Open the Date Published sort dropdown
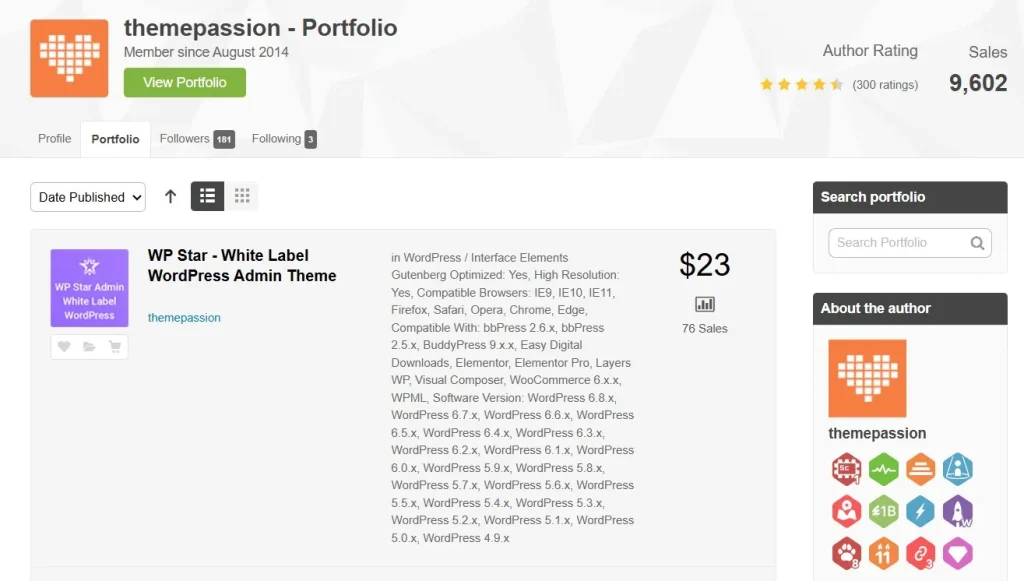 pos(87,197)
